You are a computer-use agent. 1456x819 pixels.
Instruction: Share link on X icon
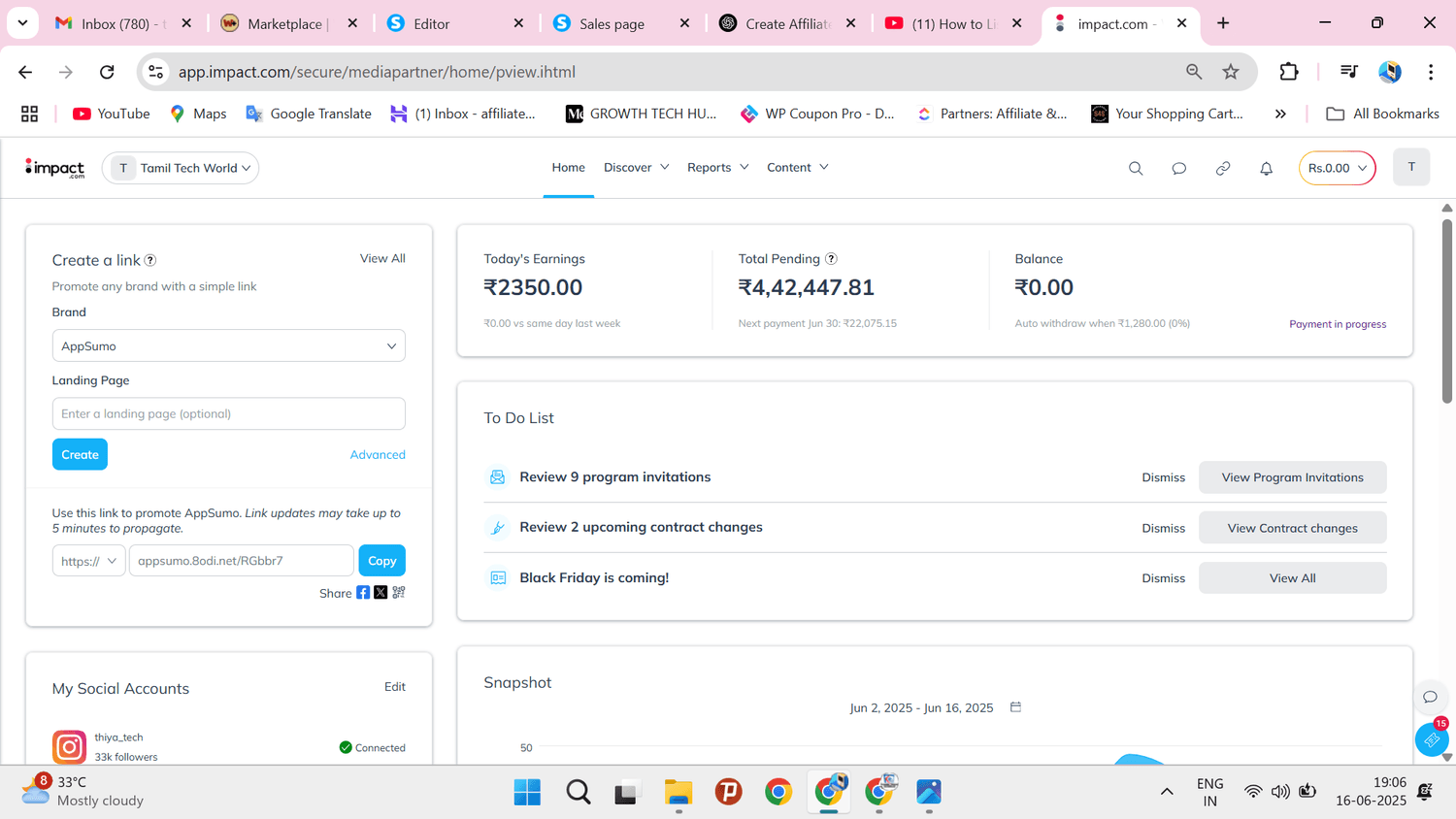pyautogui.click(x=381, y=592)
